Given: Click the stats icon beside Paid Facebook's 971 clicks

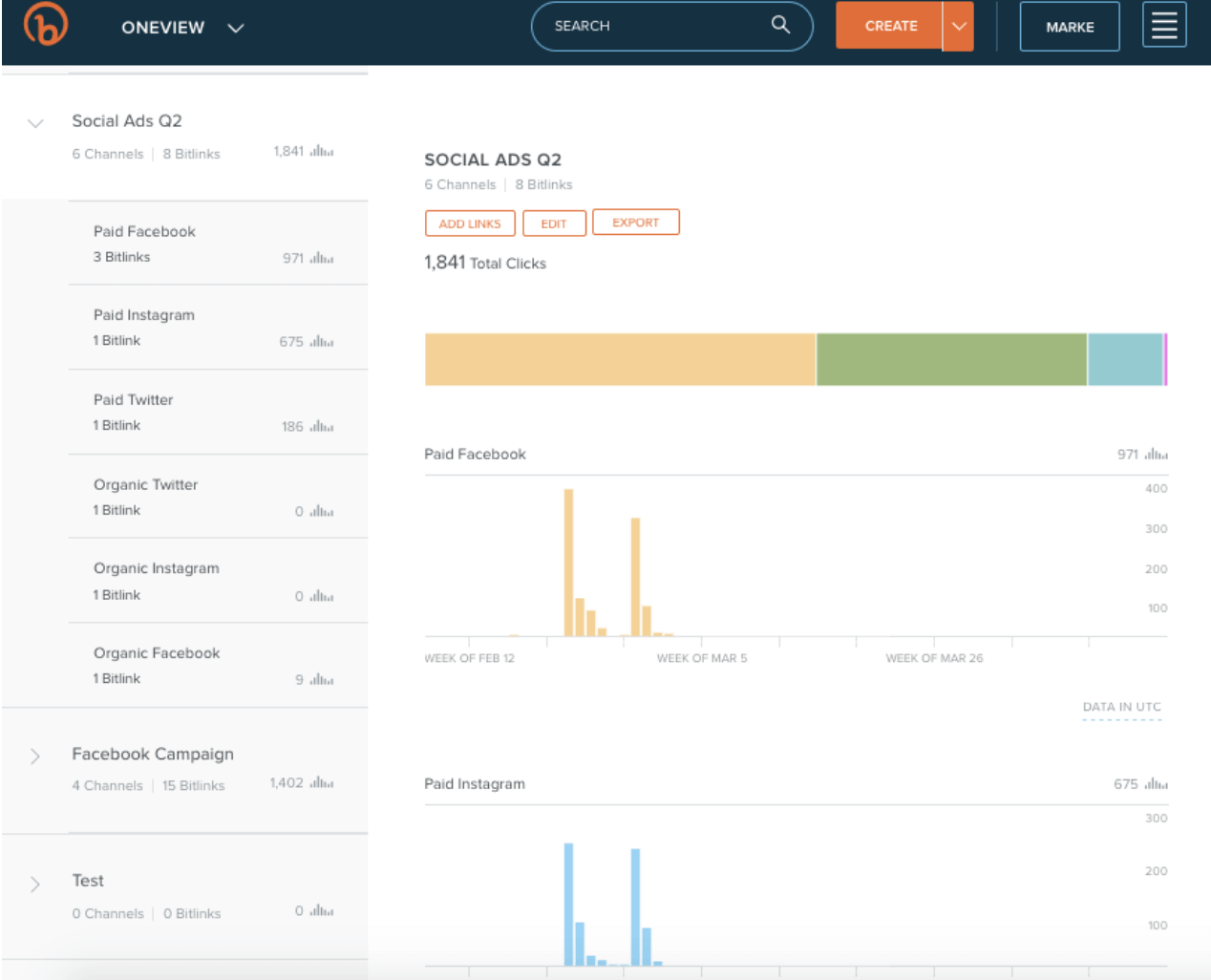Looking at the screenshot, I should click(323, 257).
